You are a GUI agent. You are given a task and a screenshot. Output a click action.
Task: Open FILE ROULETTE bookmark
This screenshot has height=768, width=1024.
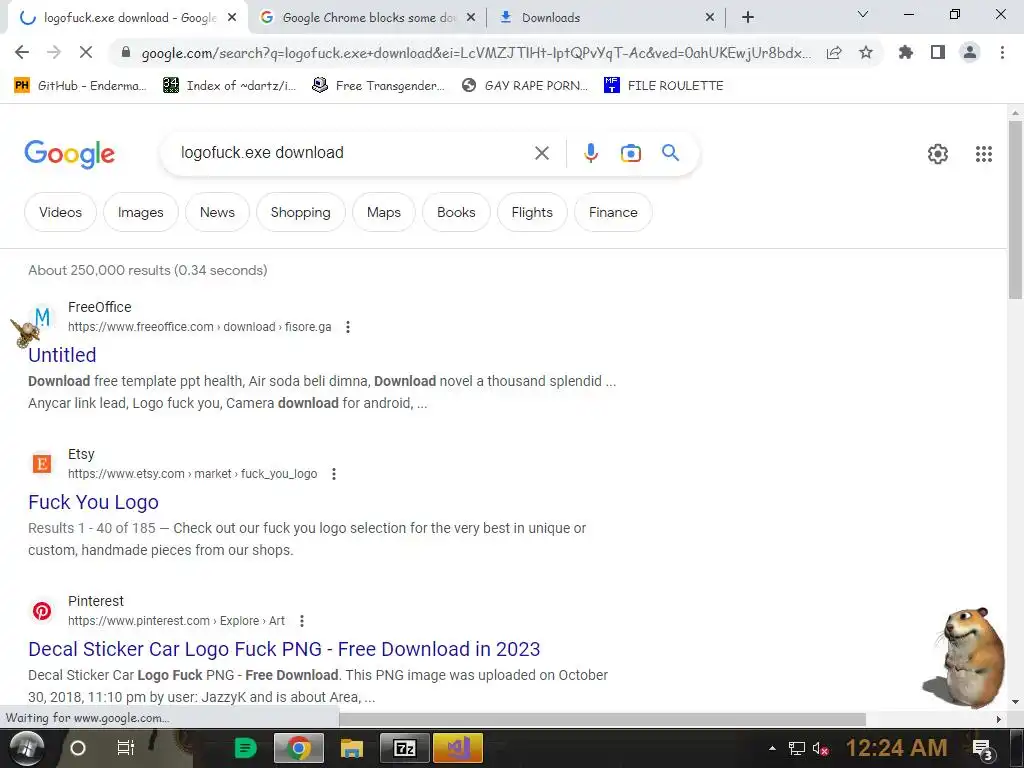(664, 86)
